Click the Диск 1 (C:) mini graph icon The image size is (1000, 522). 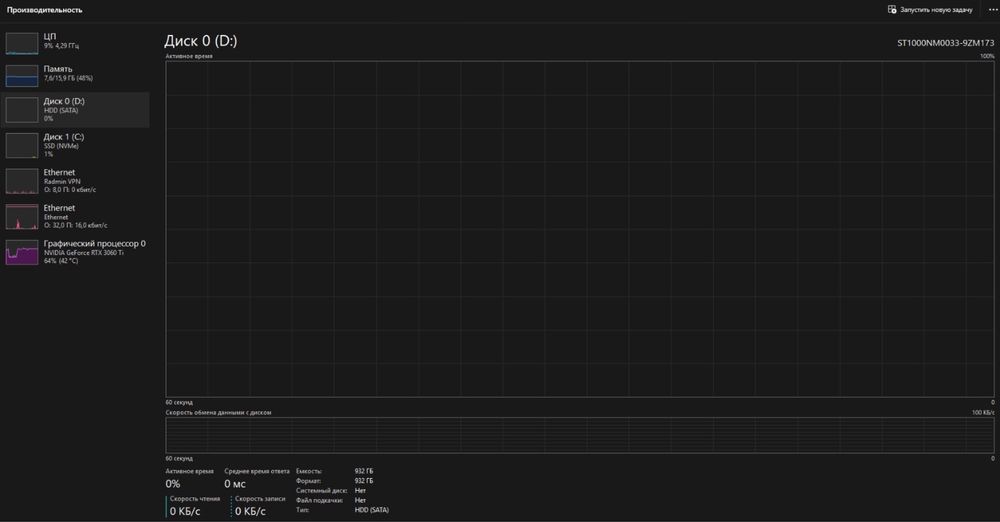click(x=22, y=145)
